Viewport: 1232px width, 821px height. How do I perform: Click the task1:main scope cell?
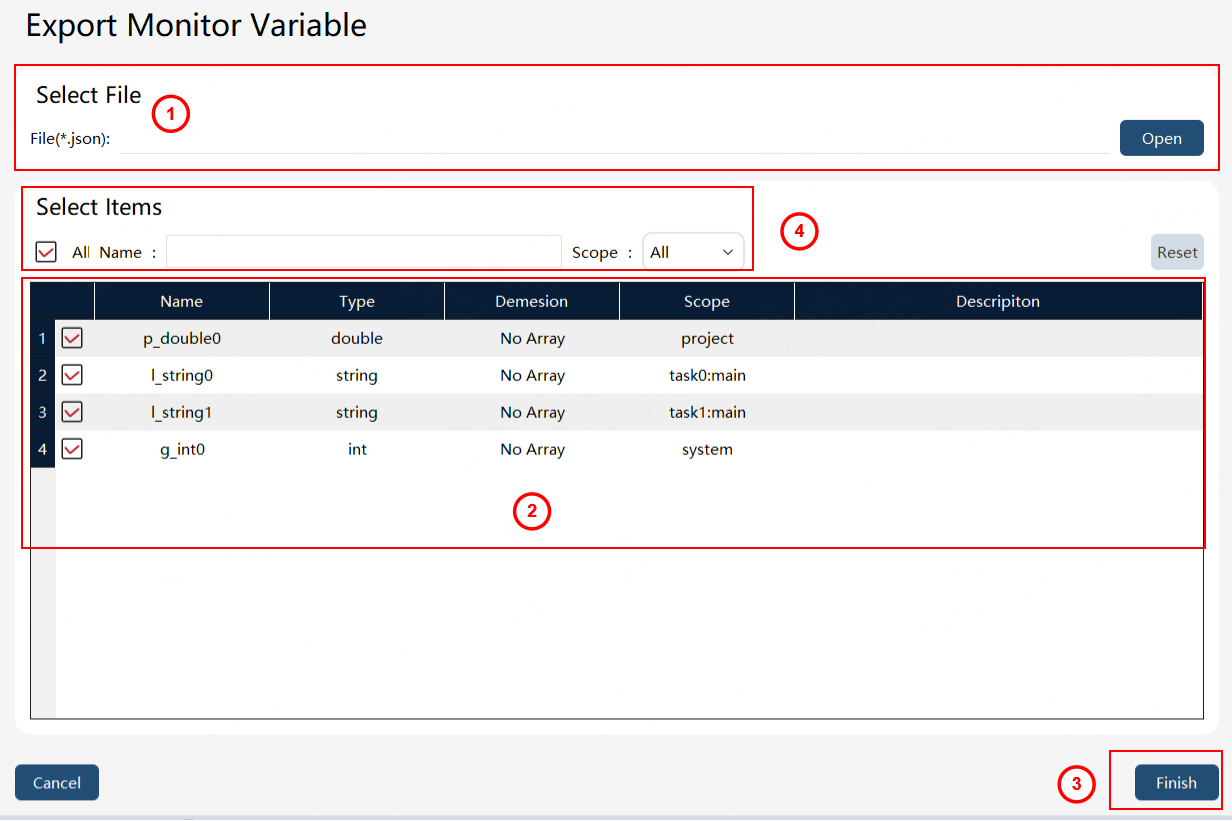(707, 412)
